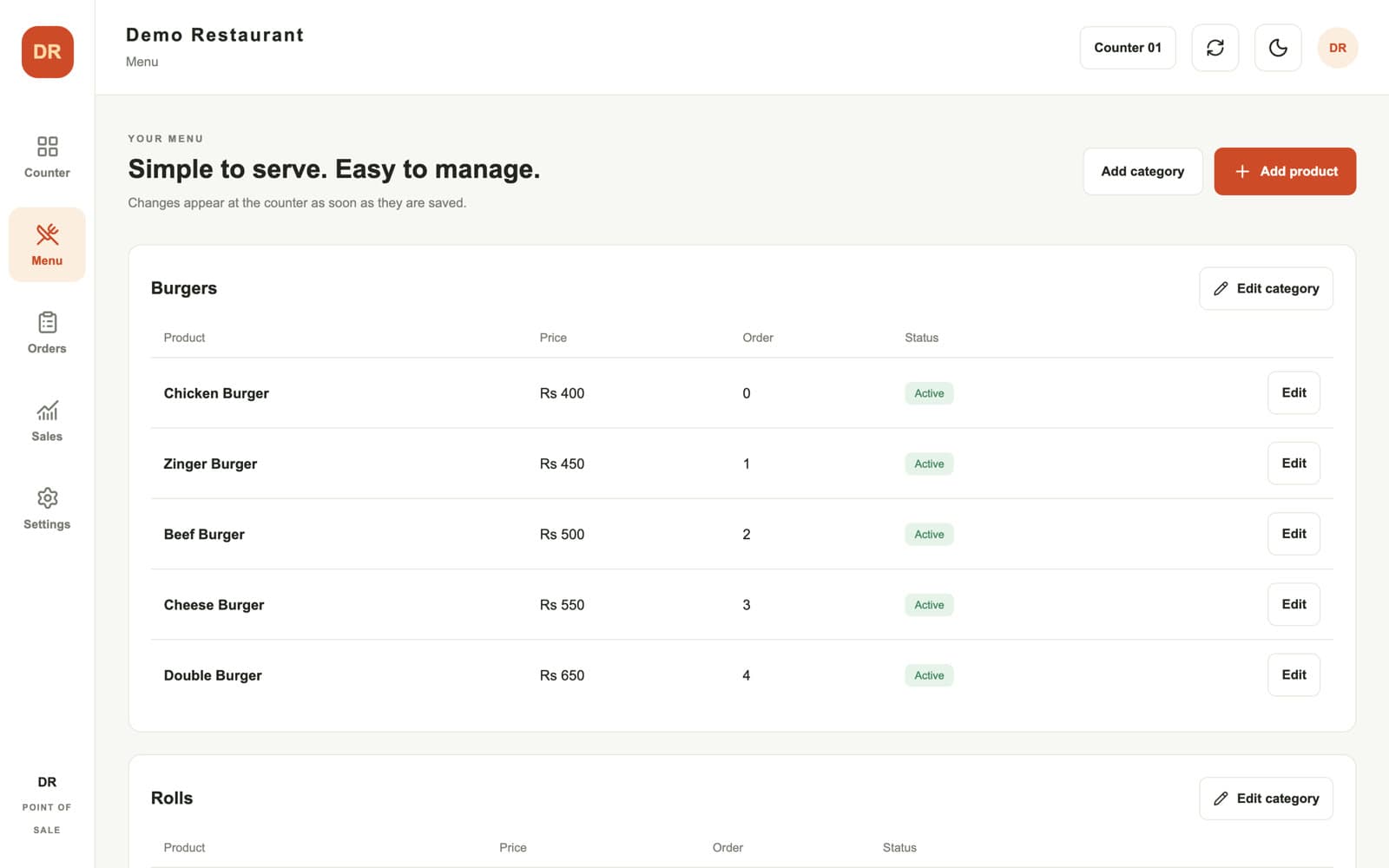Click the Burgers category heading

click(x=184, y=288)
